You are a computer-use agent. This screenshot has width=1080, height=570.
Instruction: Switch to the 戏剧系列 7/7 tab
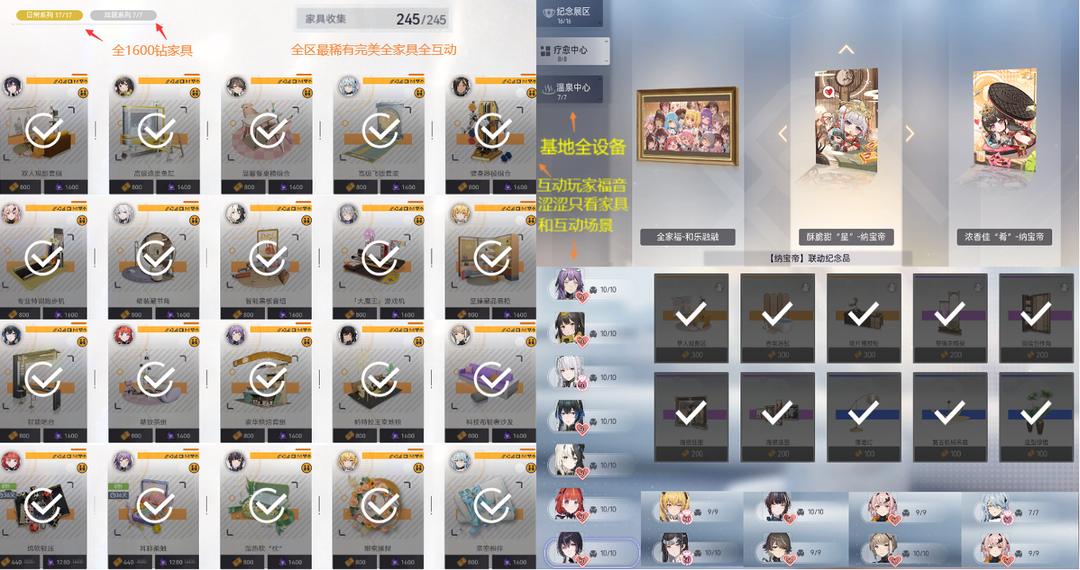point(122,14)
